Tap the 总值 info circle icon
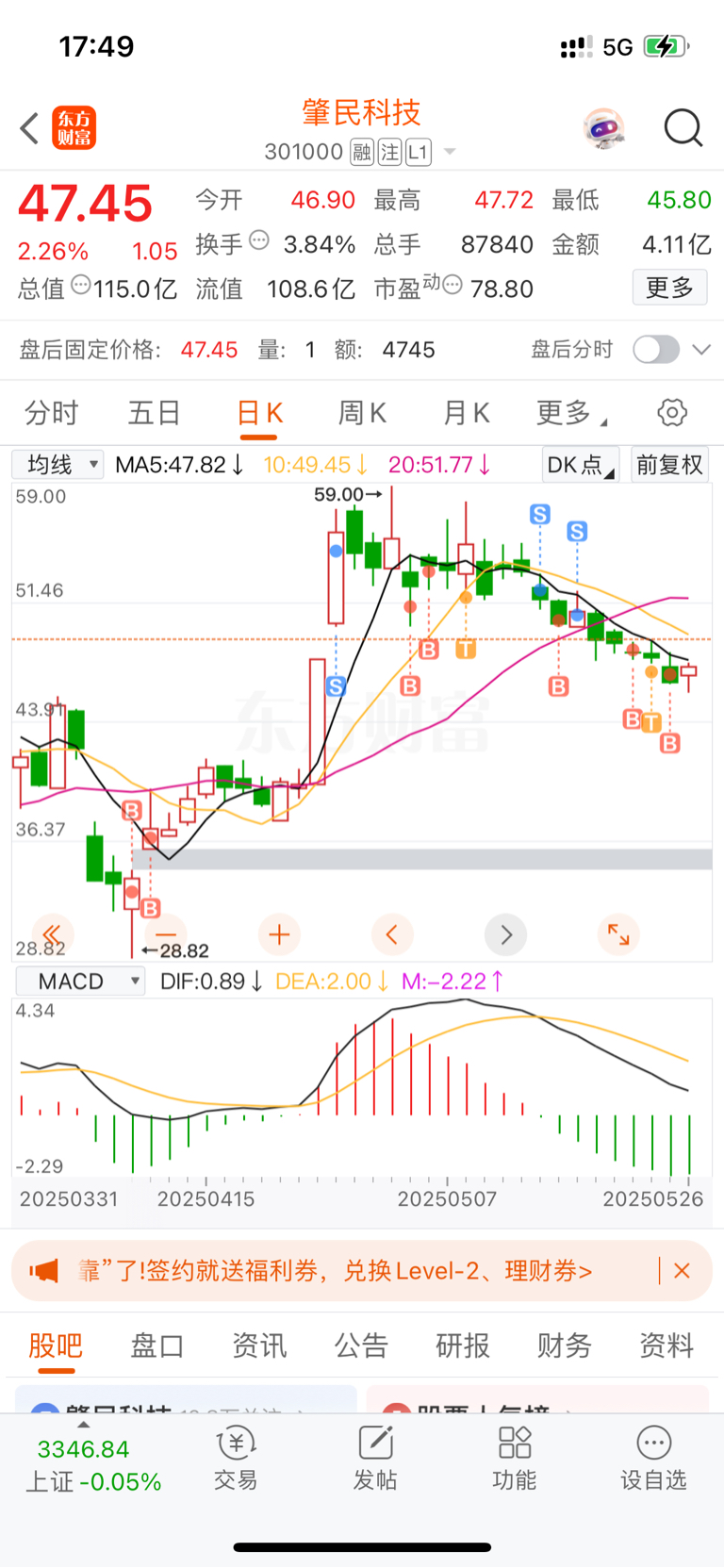Viewport: 724px width, 1568px height. click(x=81, y=285)
